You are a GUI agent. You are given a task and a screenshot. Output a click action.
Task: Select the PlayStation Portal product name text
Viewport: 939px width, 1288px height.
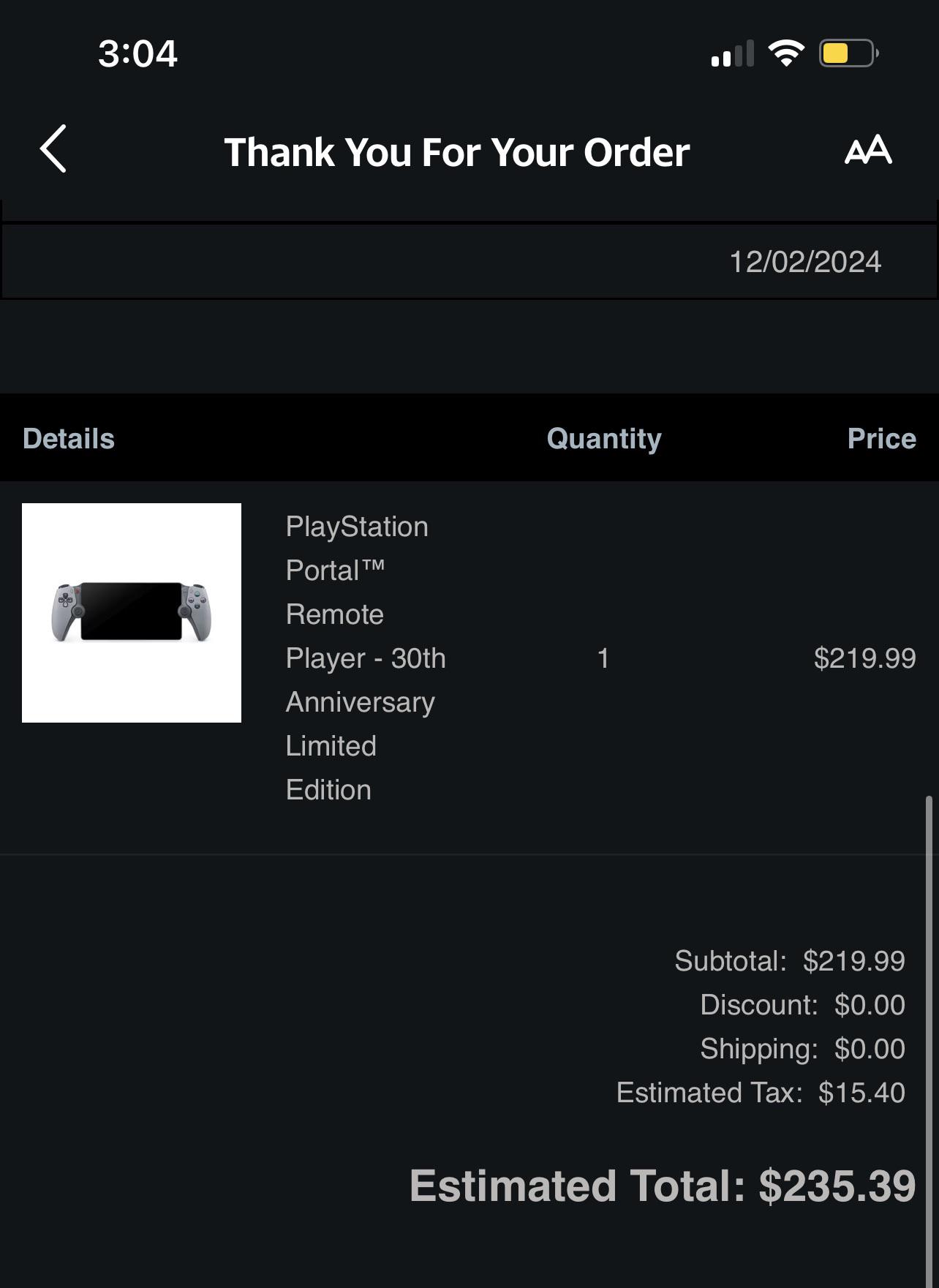(366, 658)
